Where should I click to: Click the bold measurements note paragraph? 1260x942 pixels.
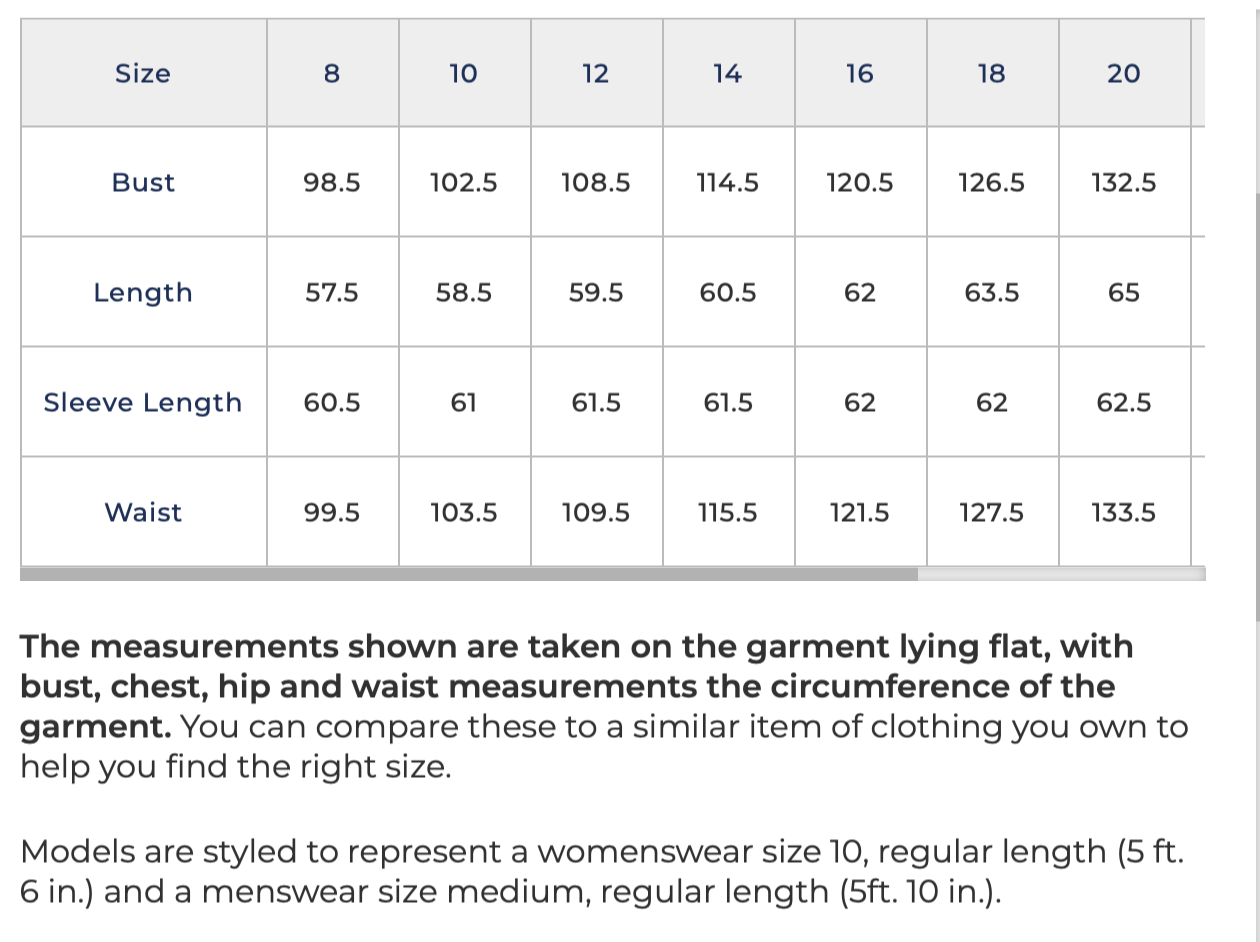604,706
